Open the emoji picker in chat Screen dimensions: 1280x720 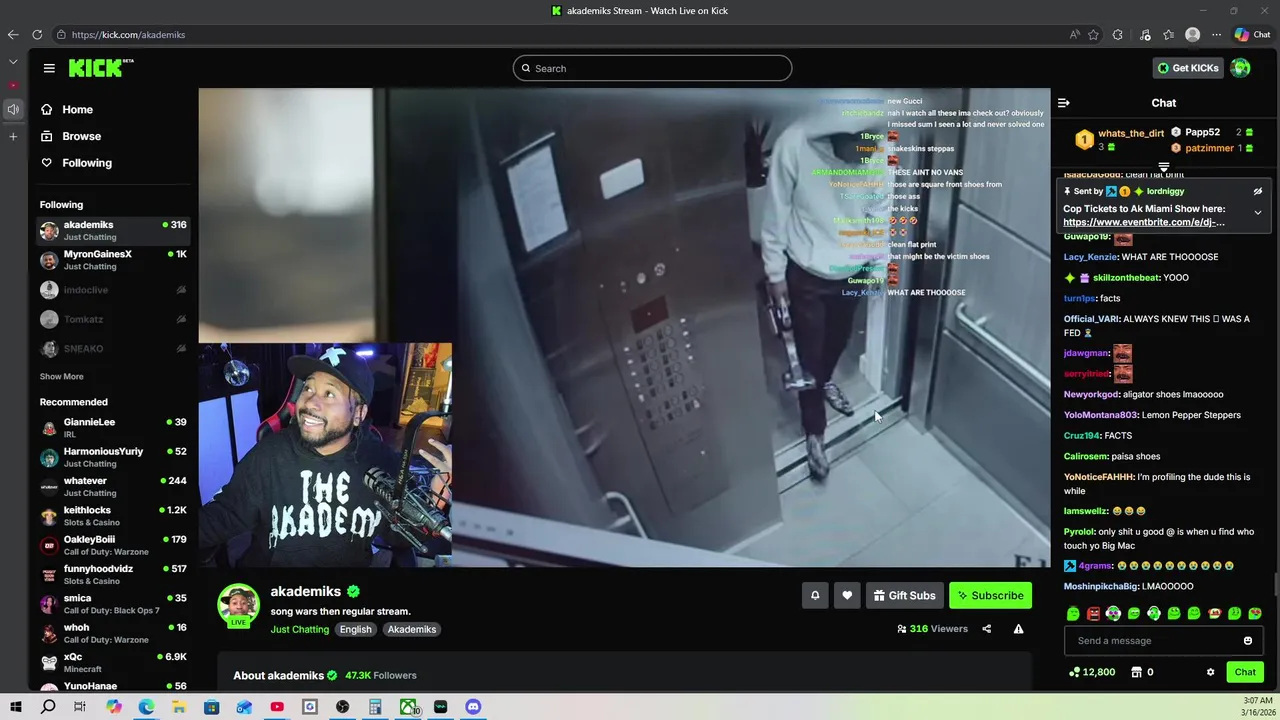(1248, 641)
